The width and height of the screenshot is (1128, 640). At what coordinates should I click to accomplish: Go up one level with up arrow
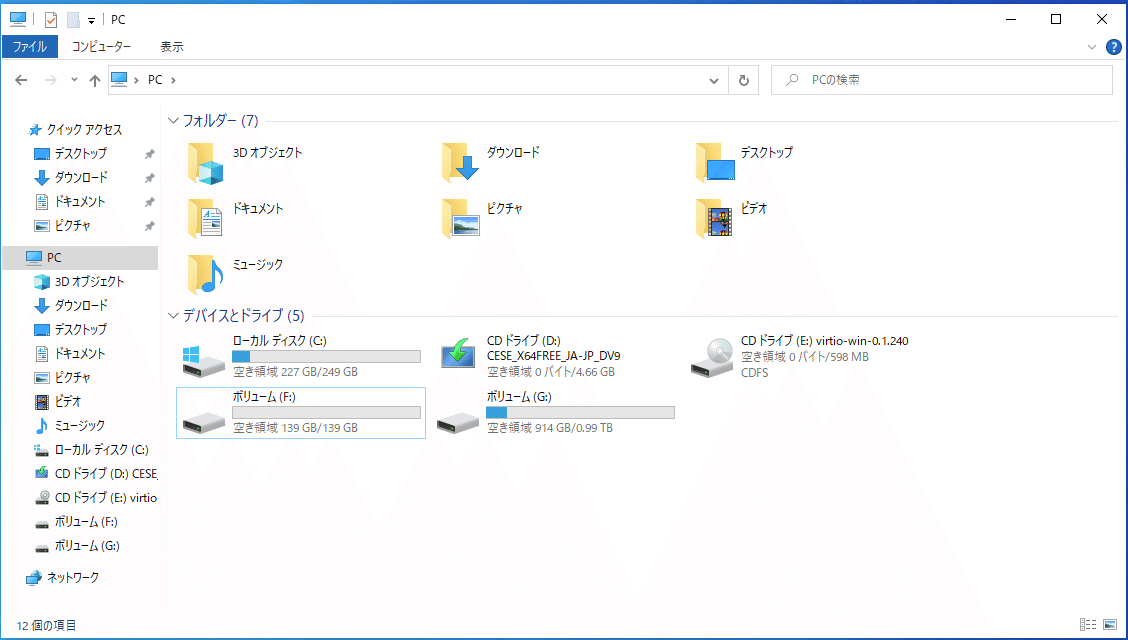[x=95, y=80]
